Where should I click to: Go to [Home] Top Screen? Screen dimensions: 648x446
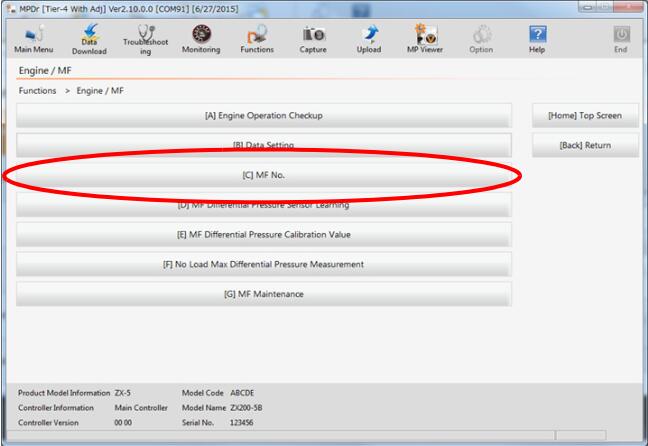tap(585, 115)
